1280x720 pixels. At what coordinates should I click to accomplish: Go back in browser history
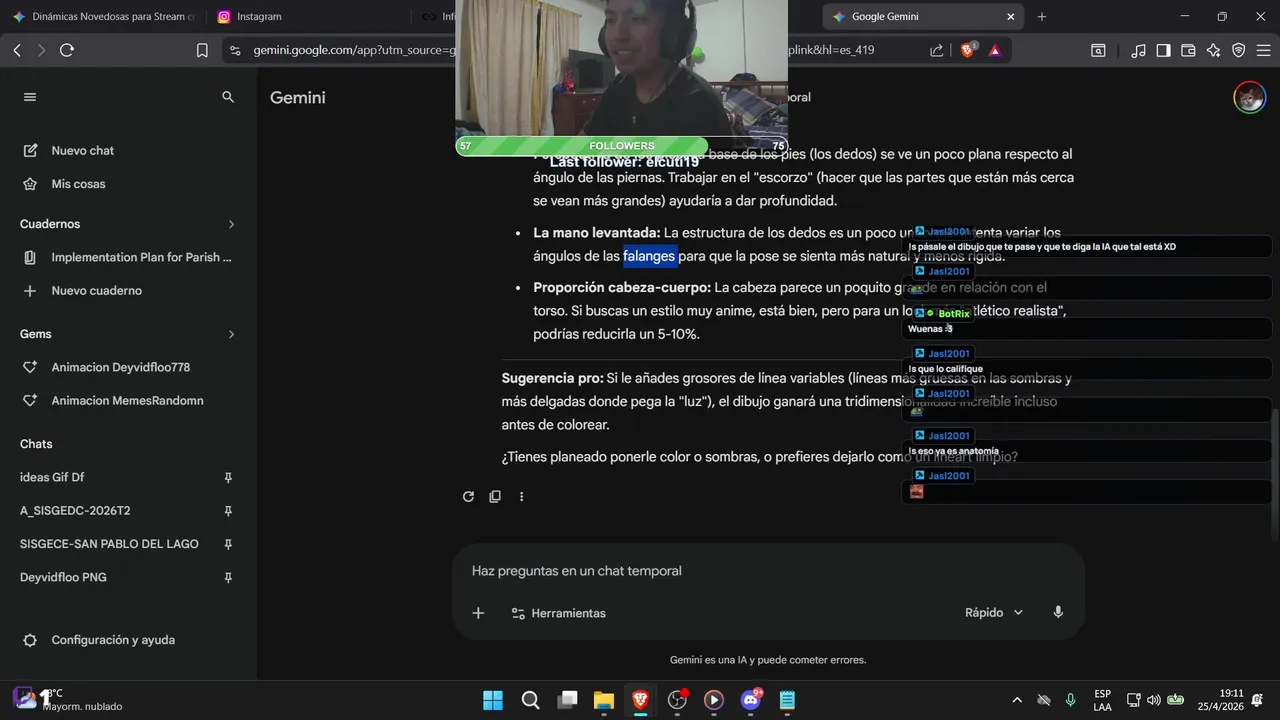point(17,50)
